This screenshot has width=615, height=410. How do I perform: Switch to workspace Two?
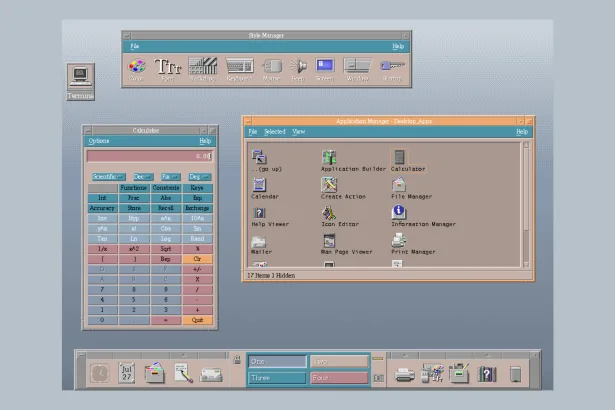pyautogui.click(x=339, y=361)
